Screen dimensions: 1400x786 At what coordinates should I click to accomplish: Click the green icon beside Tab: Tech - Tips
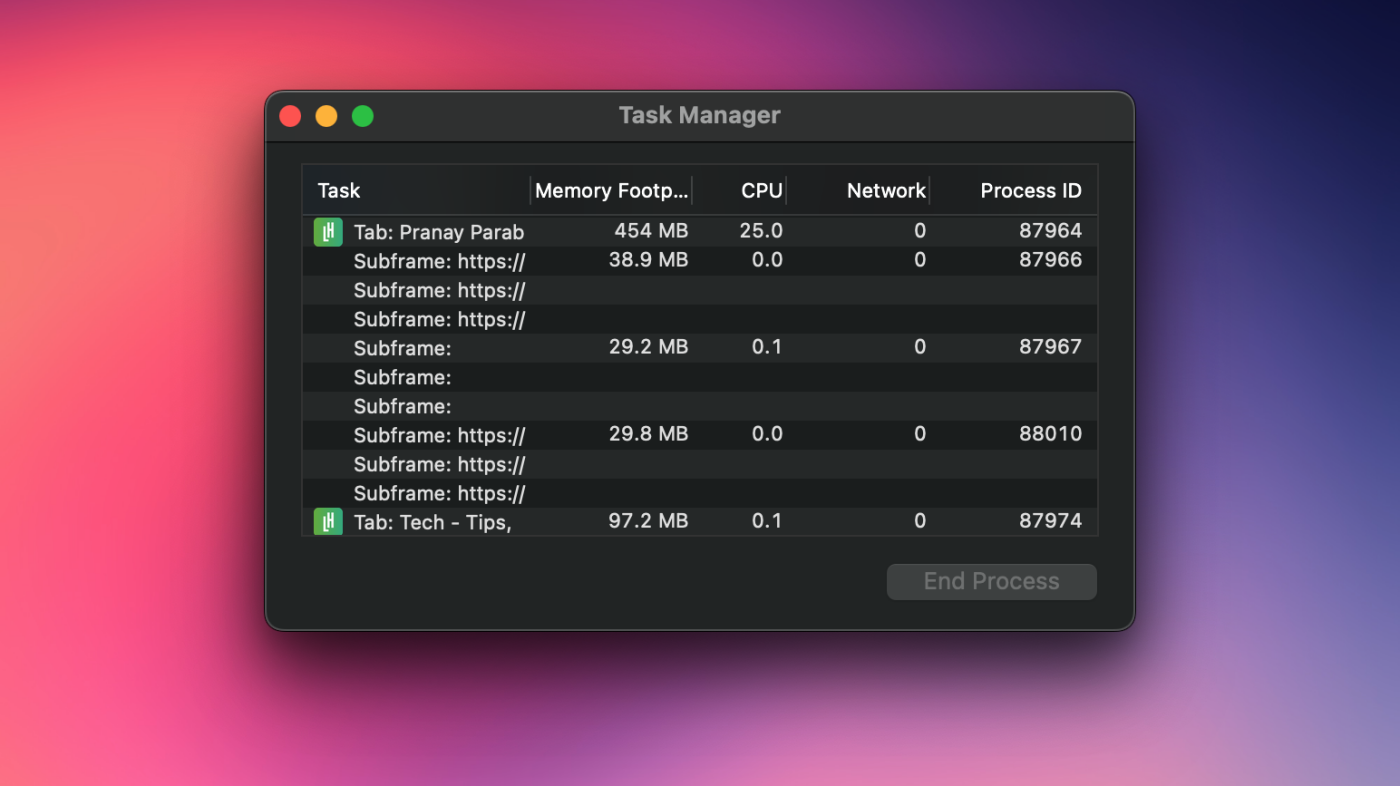328,521
